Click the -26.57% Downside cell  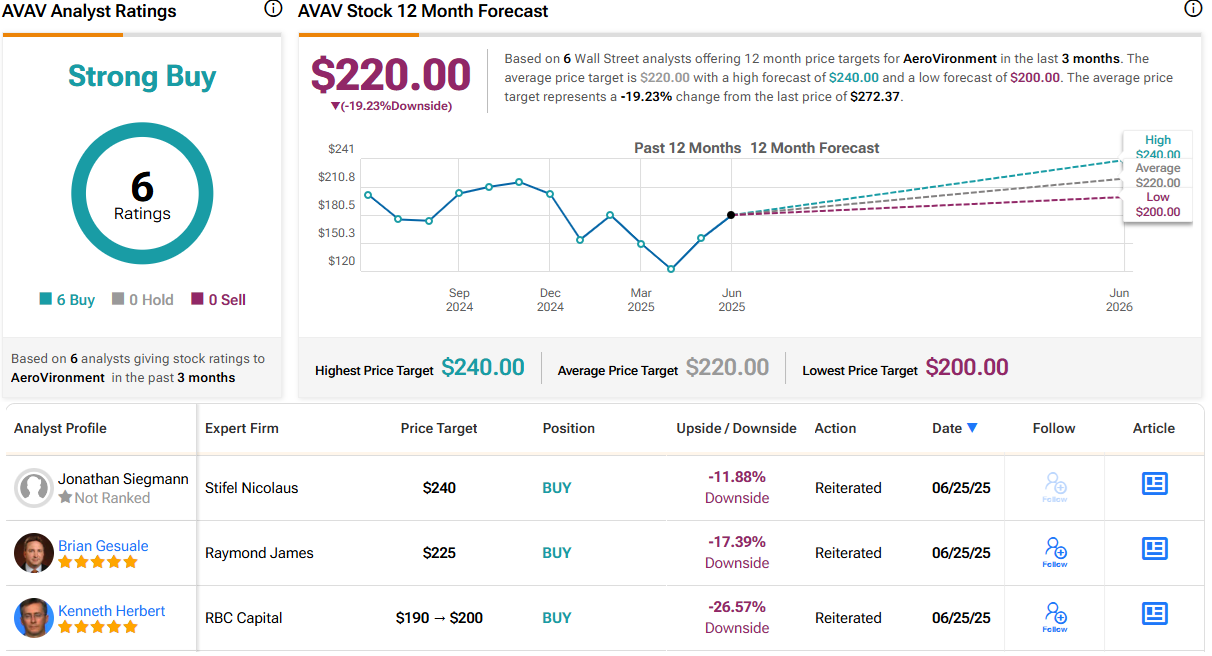737,617
